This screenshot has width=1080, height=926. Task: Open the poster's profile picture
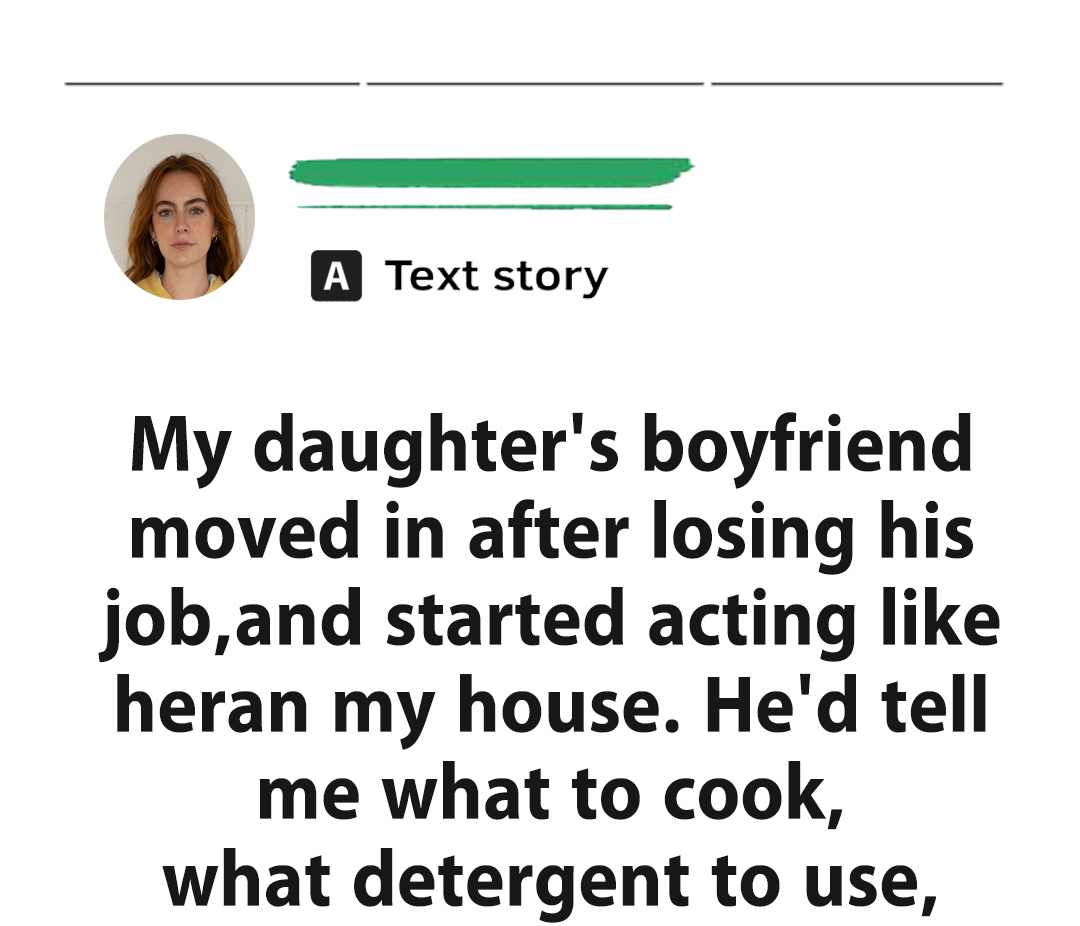click(179, 217)
